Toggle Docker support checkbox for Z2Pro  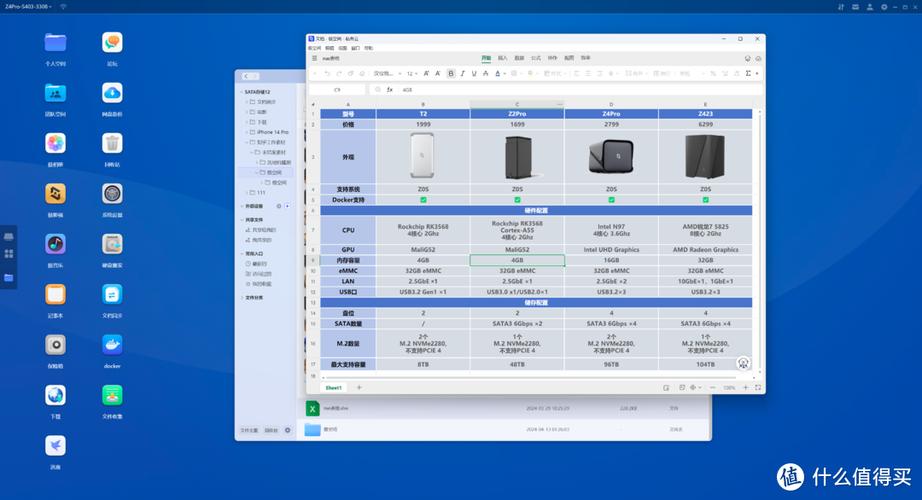click(517, 200)
